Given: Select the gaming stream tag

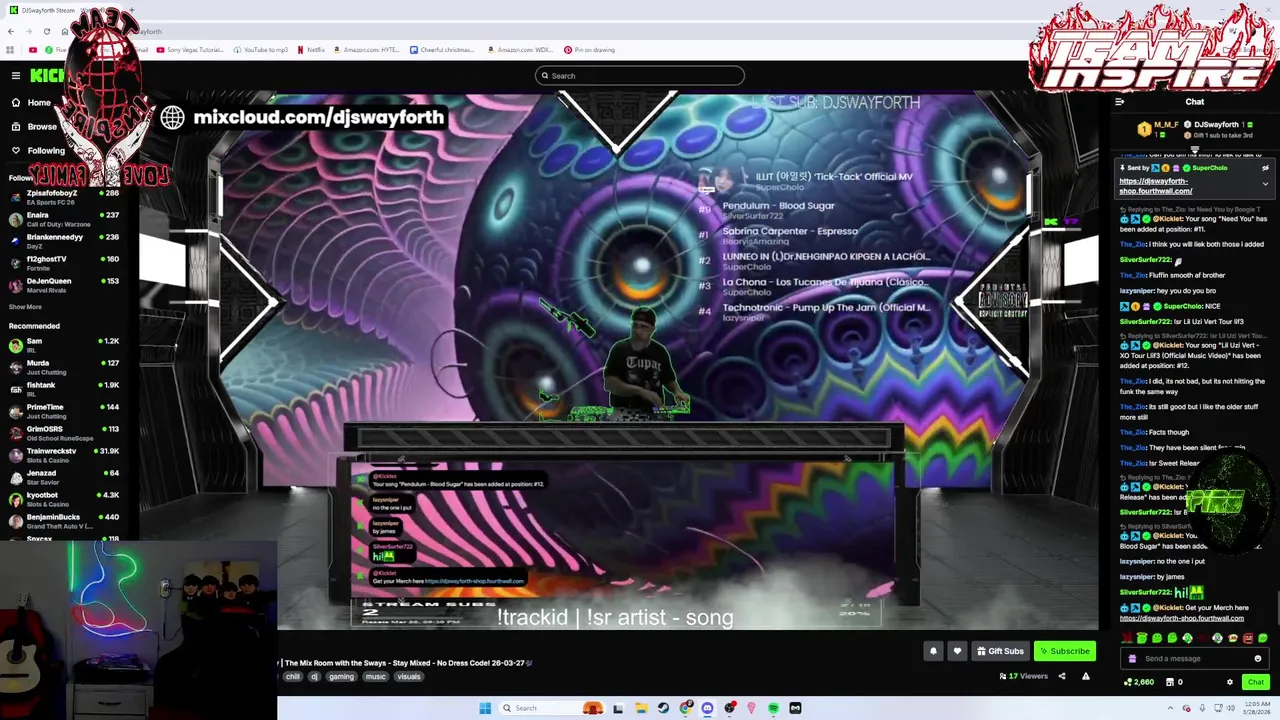Looking at the screenshot, I should (342, 677).
